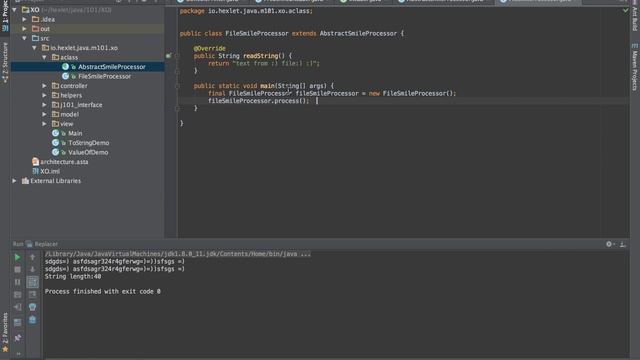Expand the .idea folder
The image size is (640, 360).
click(x=24, y=19)
